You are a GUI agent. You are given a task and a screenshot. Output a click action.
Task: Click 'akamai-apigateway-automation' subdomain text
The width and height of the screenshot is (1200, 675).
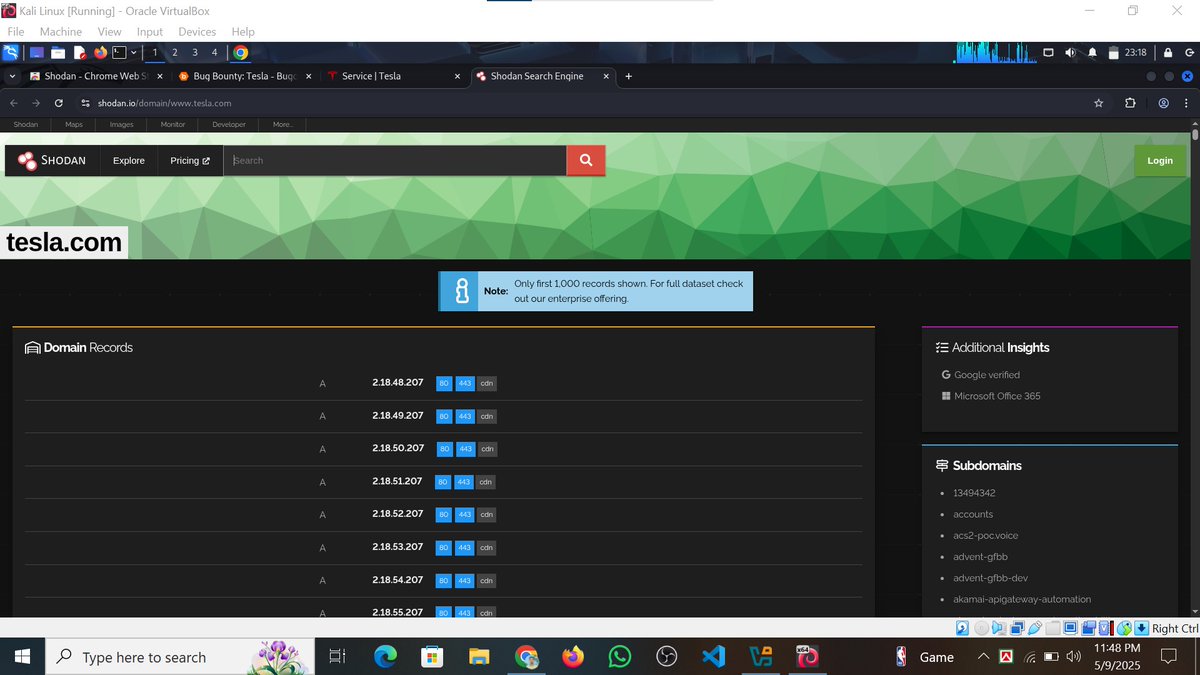pos(1022,599)
